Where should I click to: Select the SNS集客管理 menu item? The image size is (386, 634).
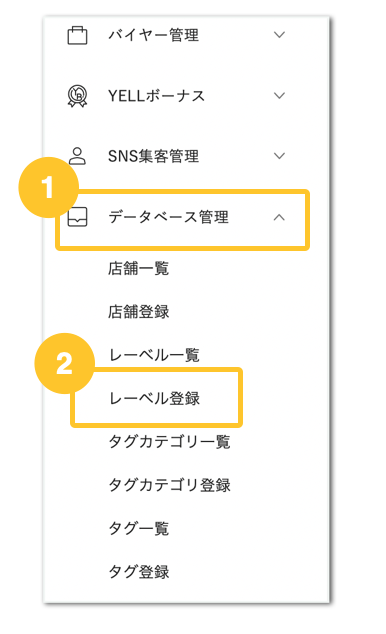tap(154, 156)
